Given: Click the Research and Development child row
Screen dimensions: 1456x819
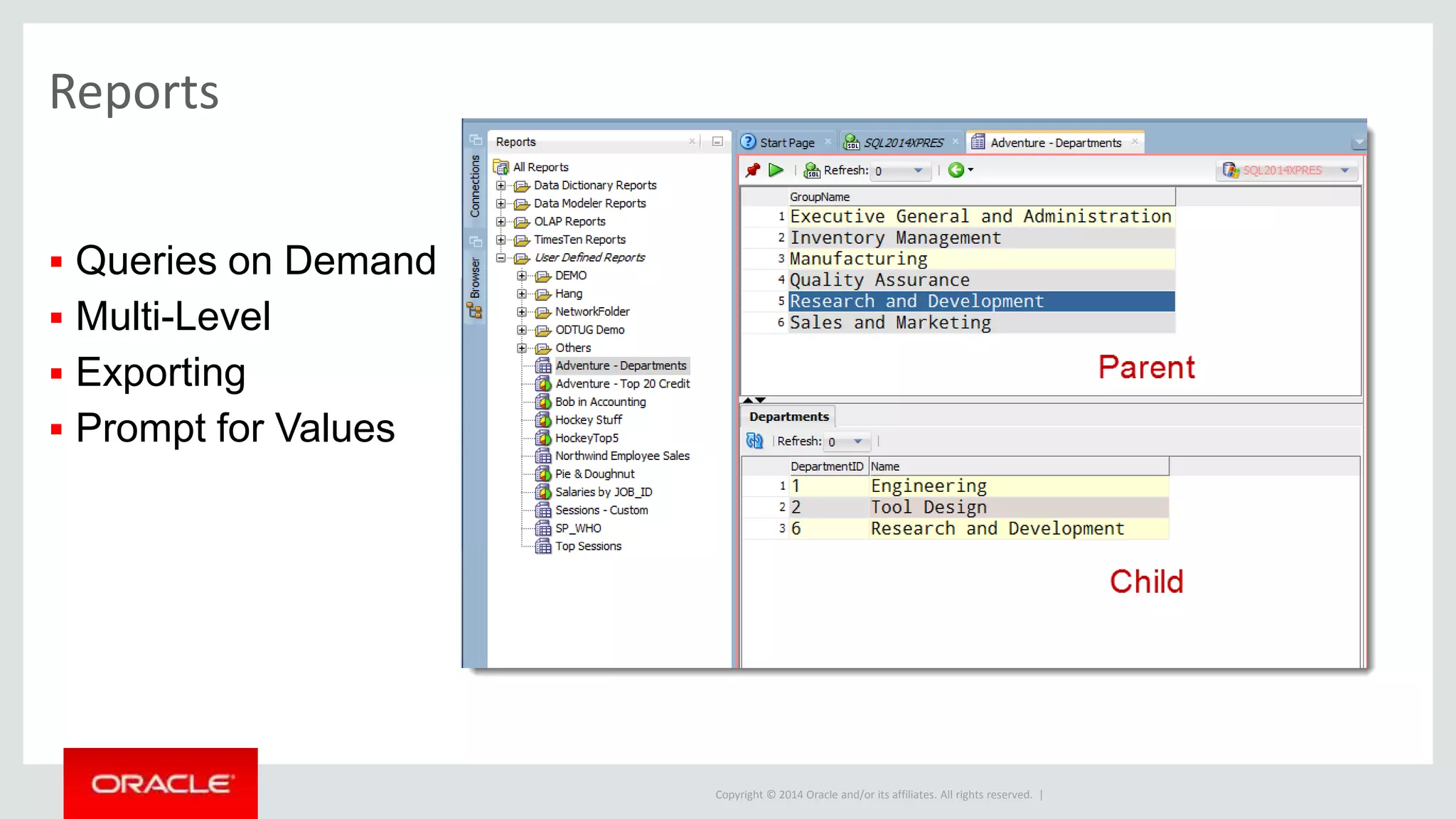Looking at the screenshot, I should click(x=978, y=529).
